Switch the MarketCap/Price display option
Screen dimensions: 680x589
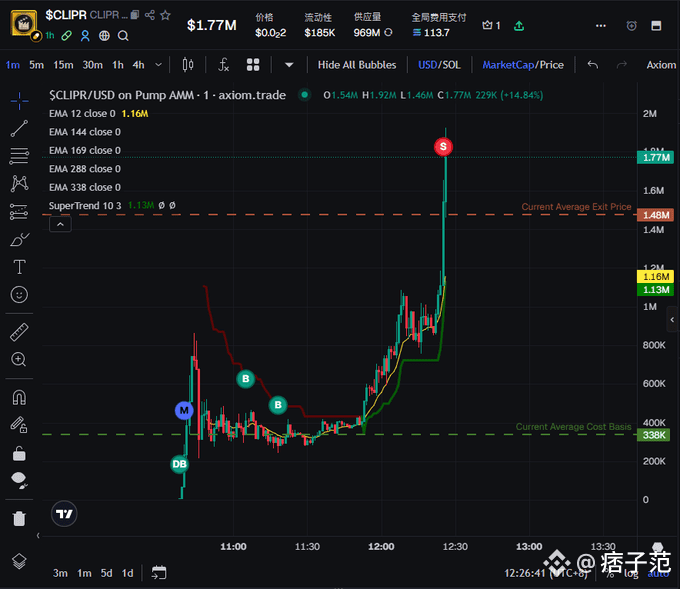click(x=523, y=65)
